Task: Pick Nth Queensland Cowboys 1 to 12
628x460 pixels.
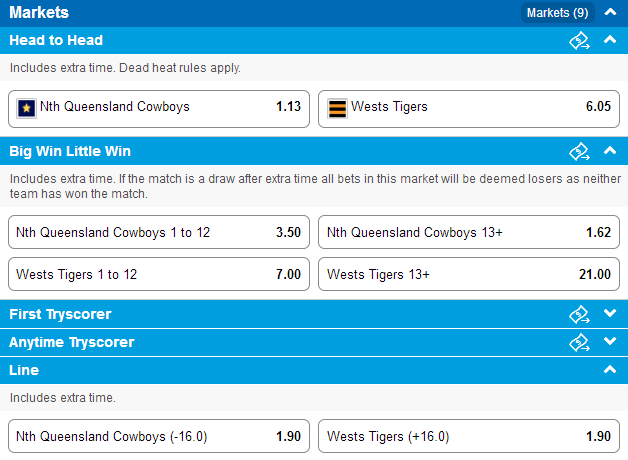Action: 159,232
